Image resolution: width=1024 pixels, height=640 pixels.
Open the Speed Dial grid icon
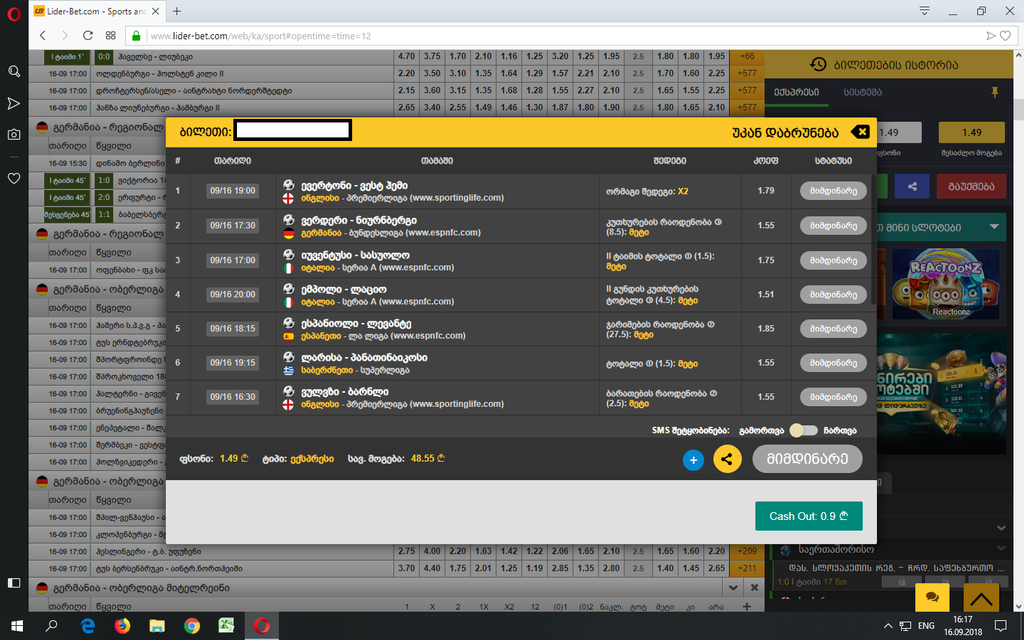coord(110,35)
